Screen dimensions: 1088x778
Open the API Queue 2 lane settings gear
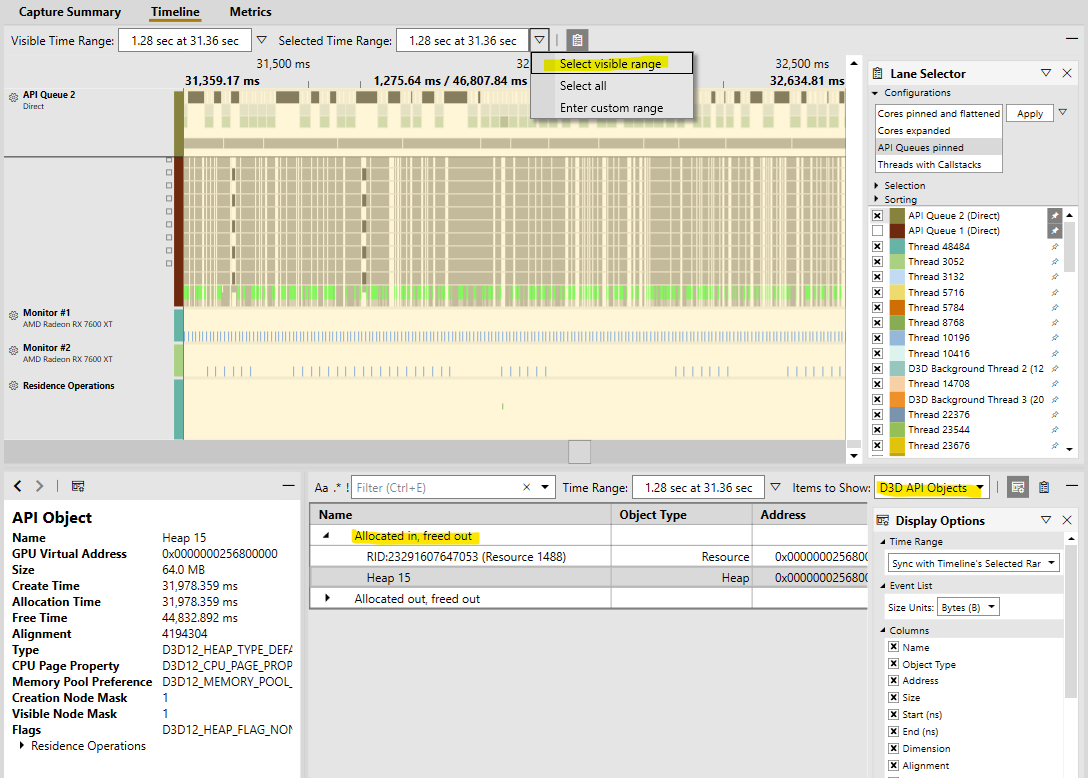click(13, 98)
